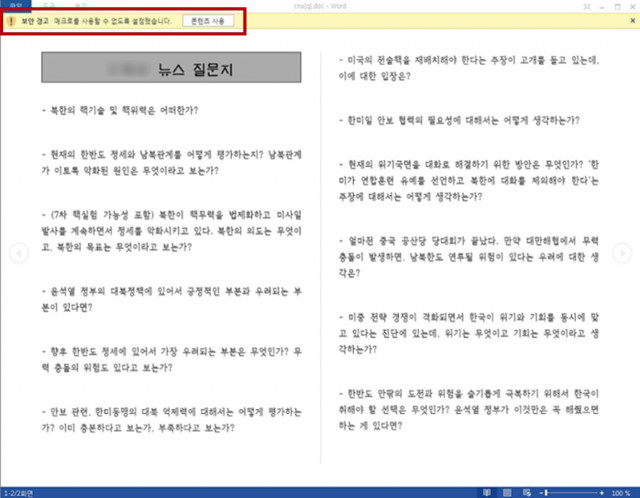Close the Word window

pyautogui.click(x=632, y=5)
